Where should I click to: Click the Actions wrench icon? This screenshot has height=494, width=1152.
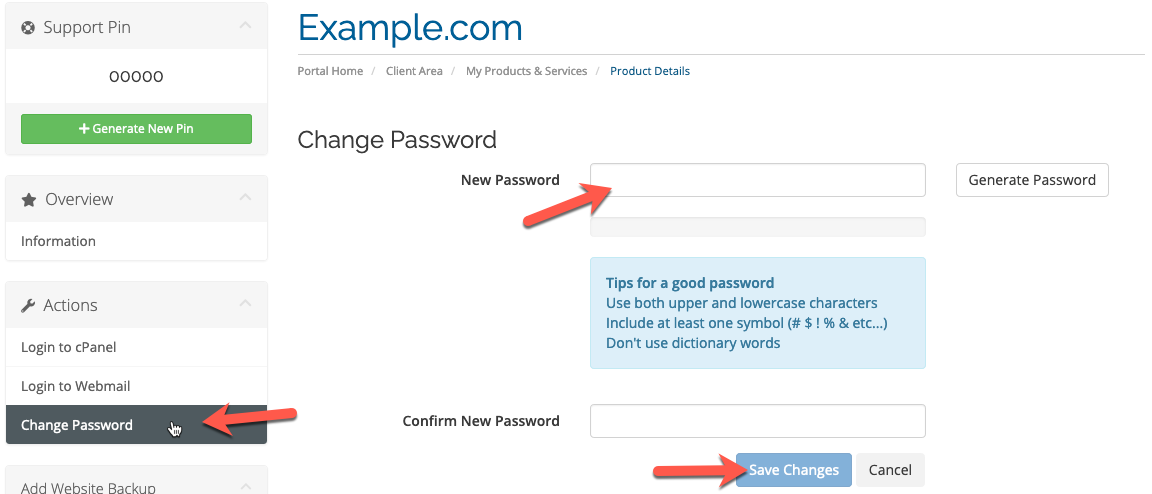(x=28, y=306)
